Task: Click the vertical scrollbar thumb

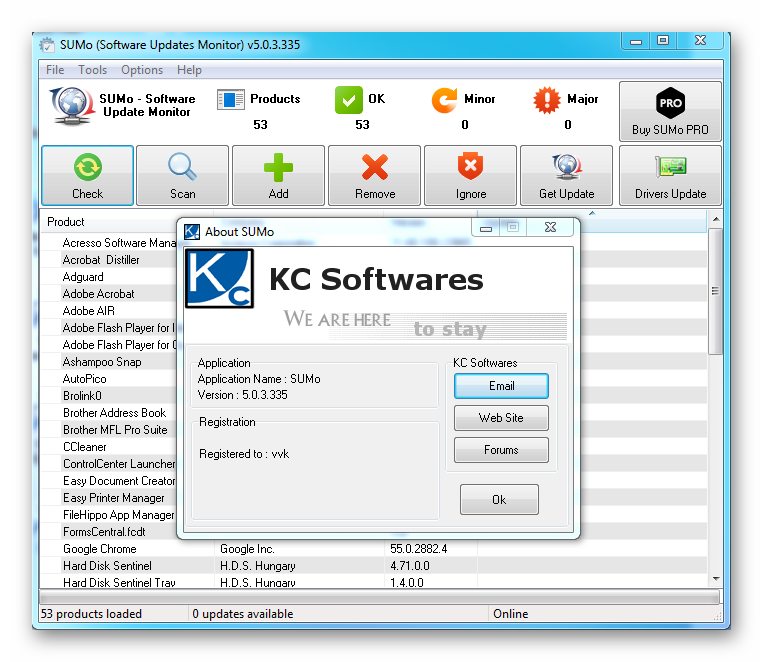Action: (x=715, y=291)
